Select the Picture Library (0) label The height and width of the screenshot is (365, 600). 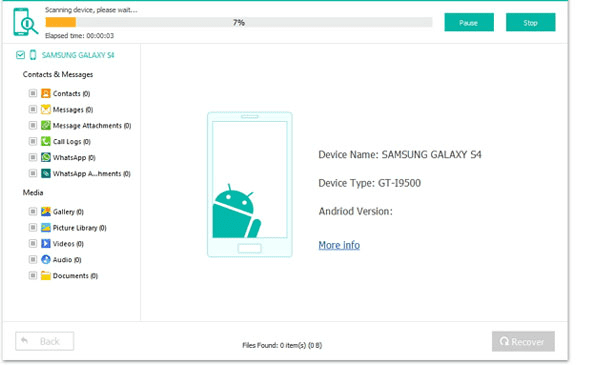pyautogui.click(x=80, y=228)
